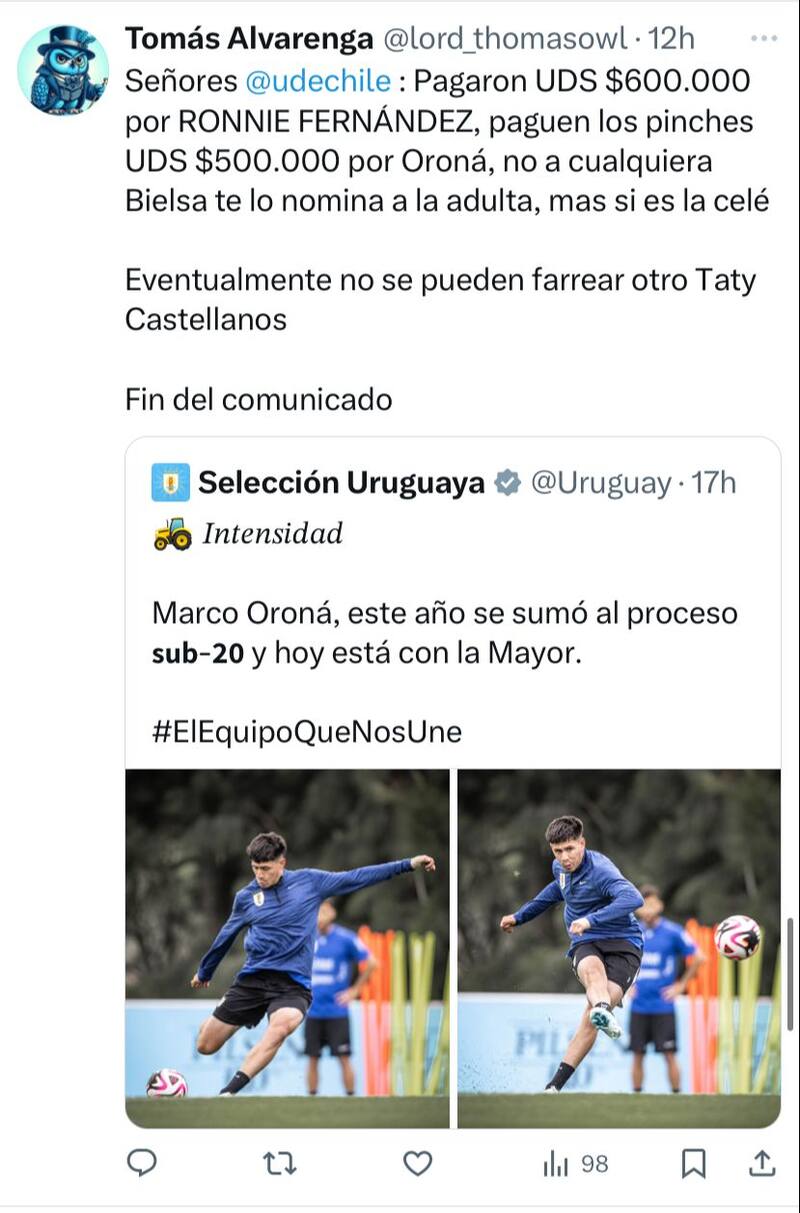View tweet analytics showing 98 views
This screenshot has height=1213, width=800.
575,1163
